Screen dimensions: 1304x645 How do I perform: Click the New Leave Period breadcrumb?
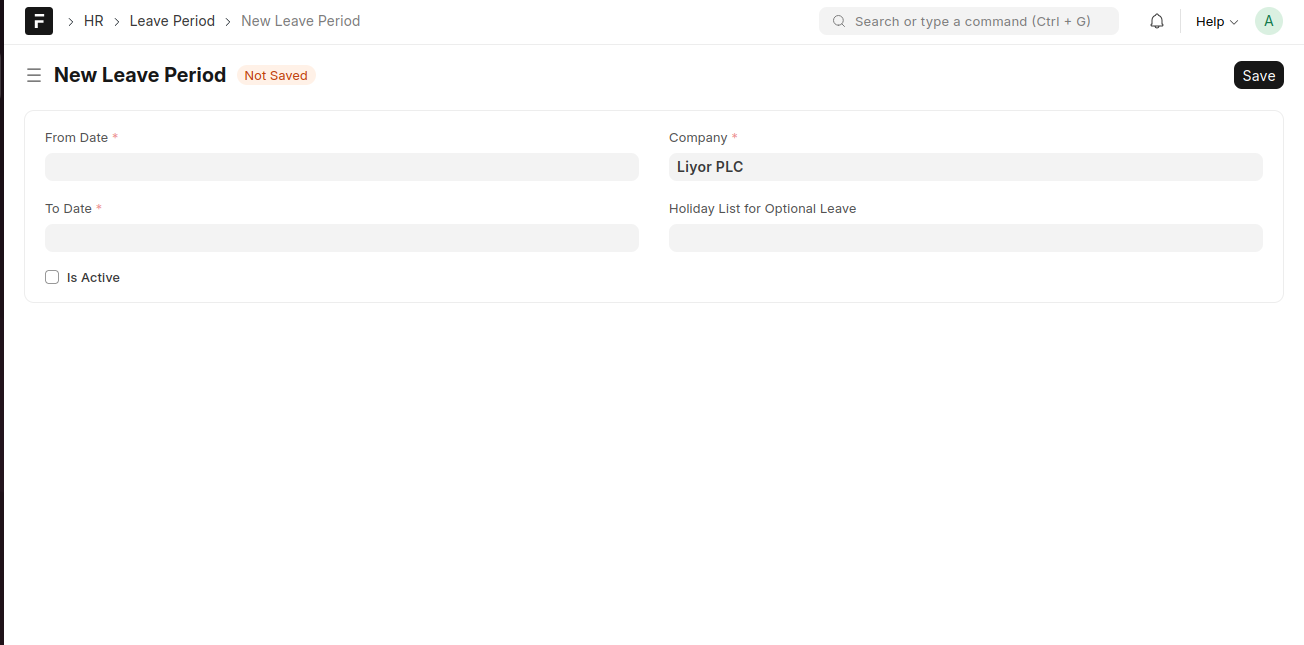click(x=300, y=21)
